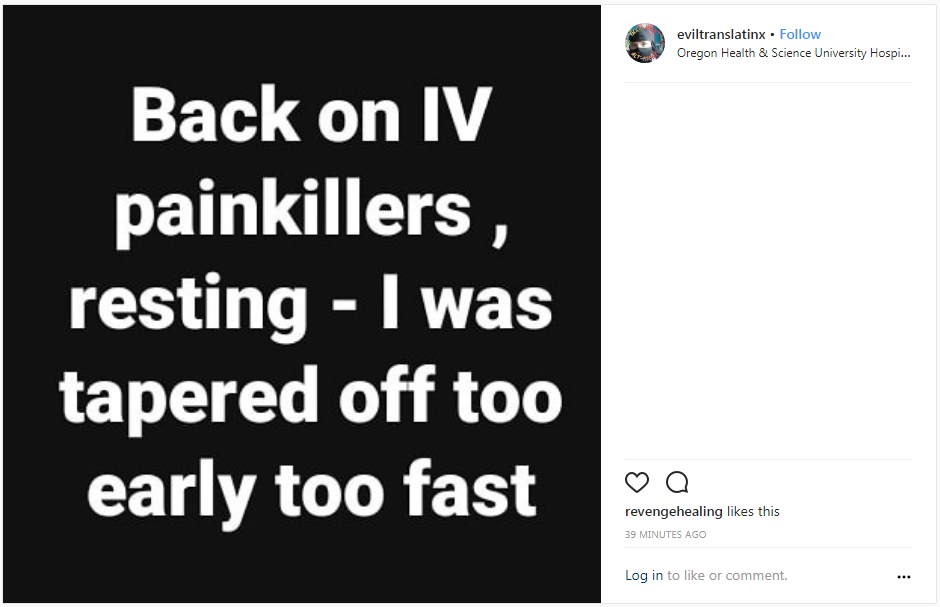This screenshot has width=940, height=607.
Task: Click the 39 MINUTES AGO timestamp
Action: (x=665, y=534)
